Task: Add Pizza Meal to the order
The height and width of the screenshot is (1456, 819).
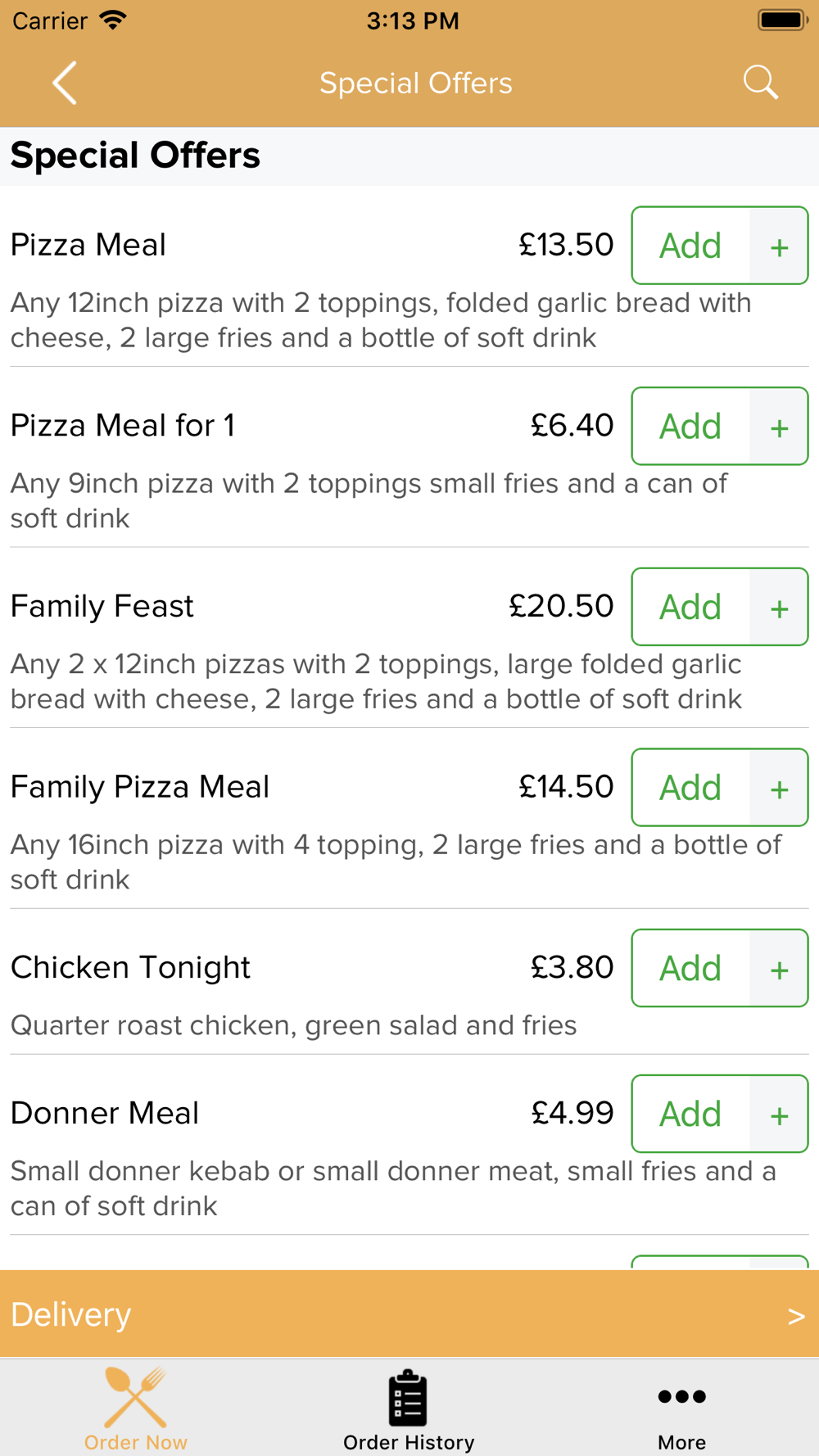Action: 690,246
